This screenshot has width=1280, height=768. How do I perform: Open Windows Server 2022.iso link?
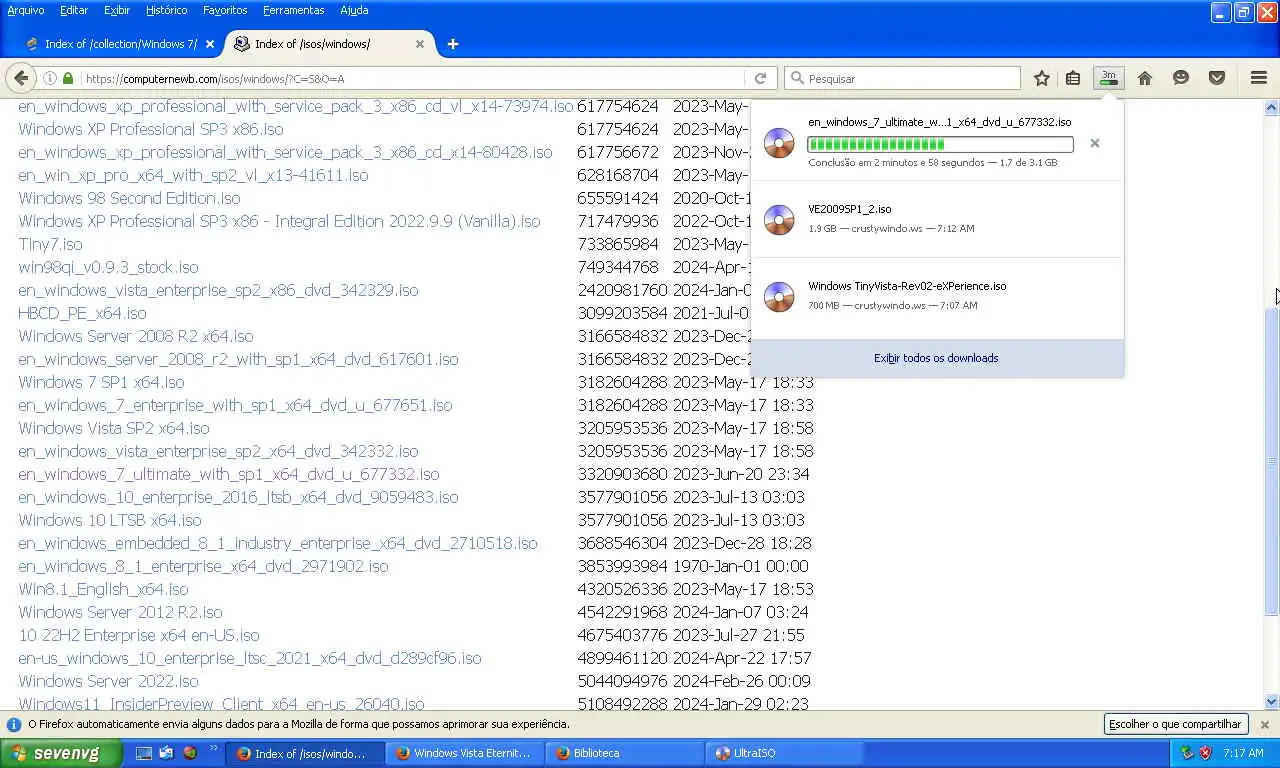pos(108,681)
